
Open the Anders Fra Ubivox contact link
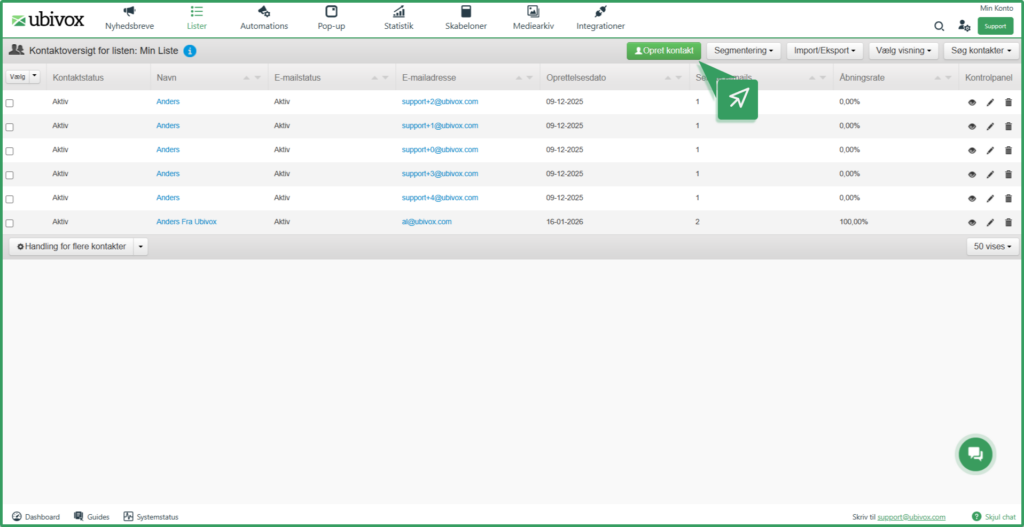pyautogui.click(x=187, y=221)
